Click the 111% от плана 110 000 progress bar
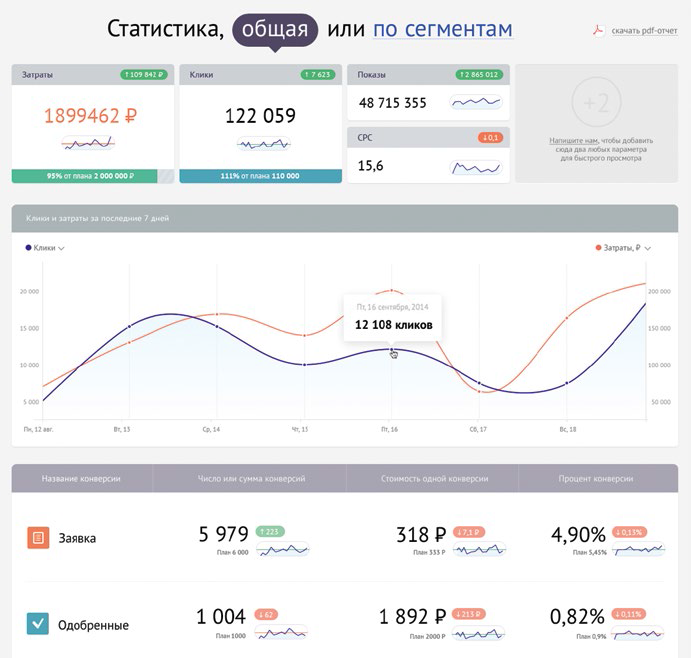 click(260, 176)
